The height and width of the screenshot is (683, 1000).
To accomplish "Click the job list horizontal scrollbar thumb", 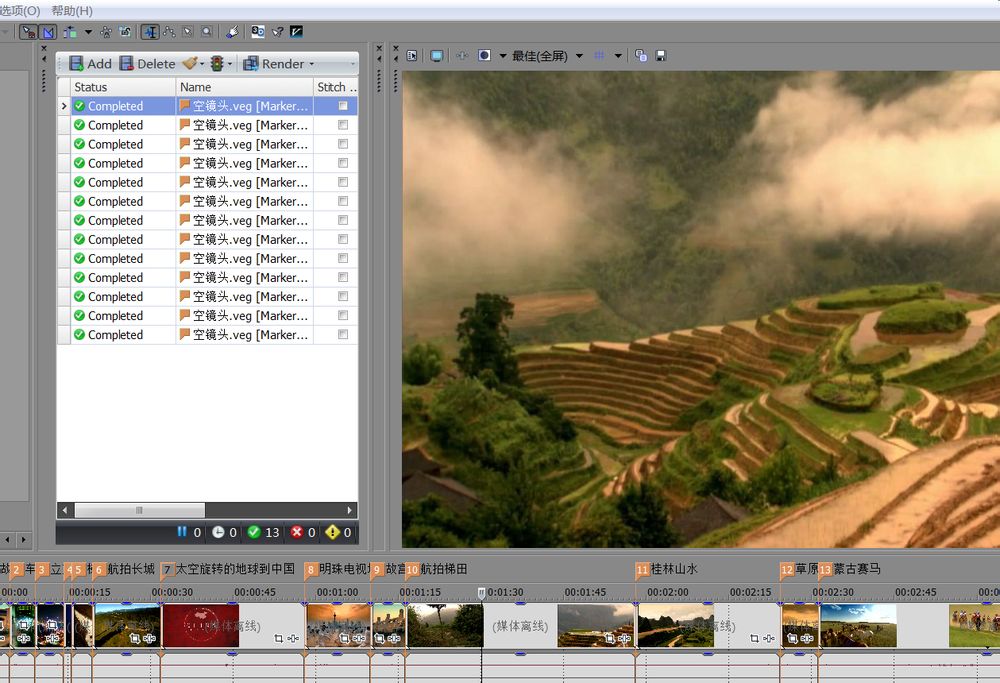I will (x=138, y=510).
